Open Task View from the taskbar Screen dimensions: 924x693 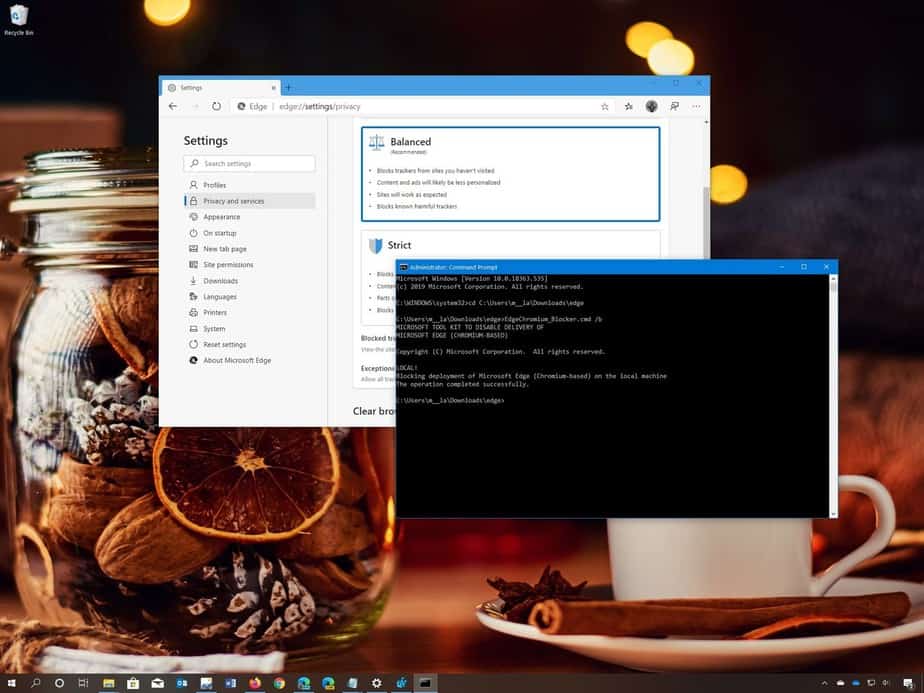click(x=83, y=683)
